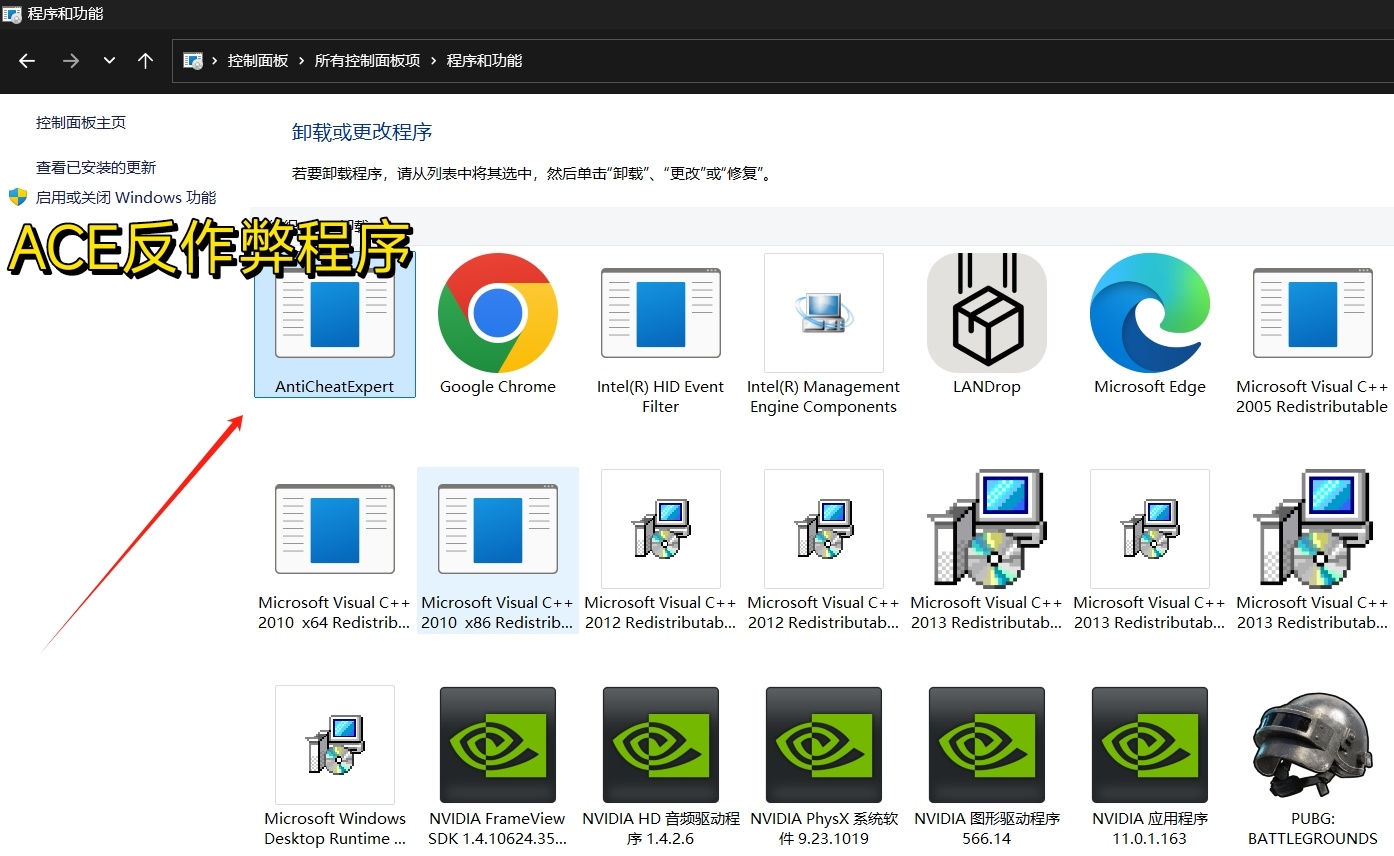The image size is (1394, 856).
Task: Select the LANDrop program icon
Action: tap(987, 313)
